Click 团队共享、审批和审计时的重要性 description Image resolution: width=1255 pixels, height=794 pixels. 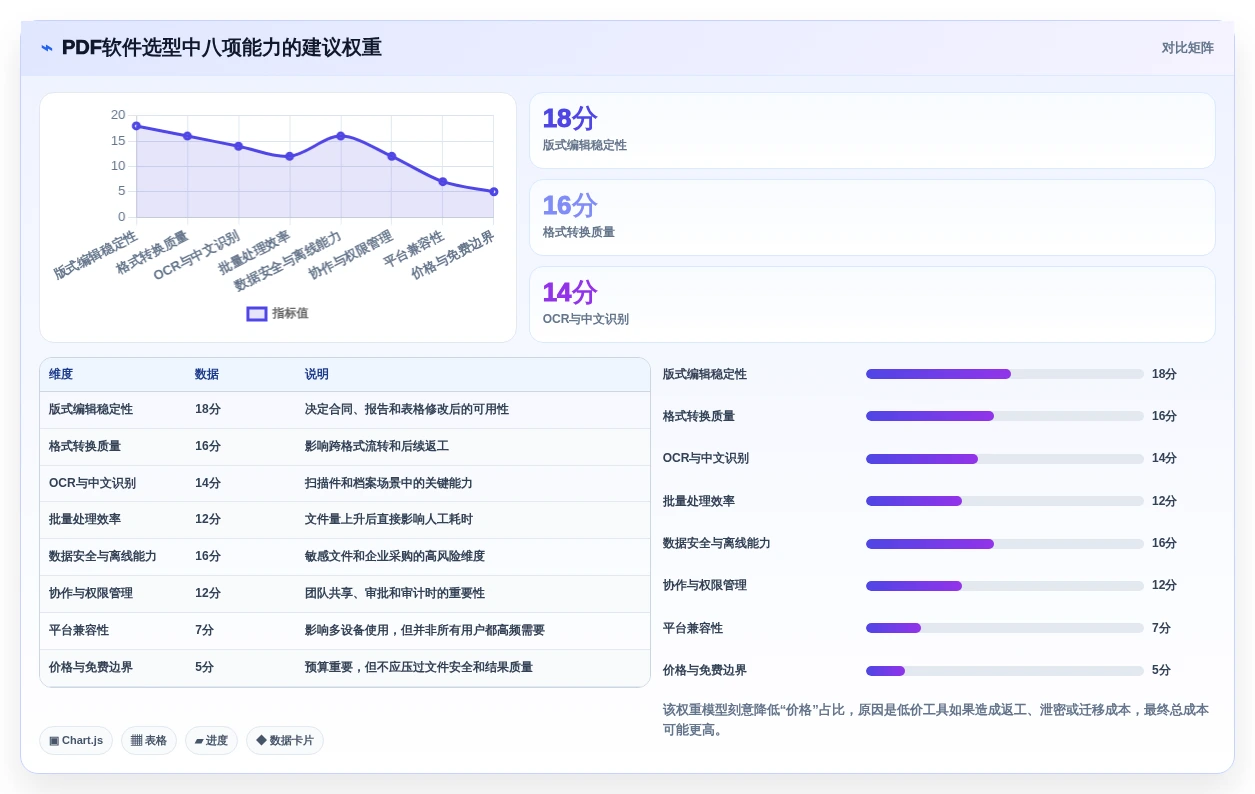[395, 594]
